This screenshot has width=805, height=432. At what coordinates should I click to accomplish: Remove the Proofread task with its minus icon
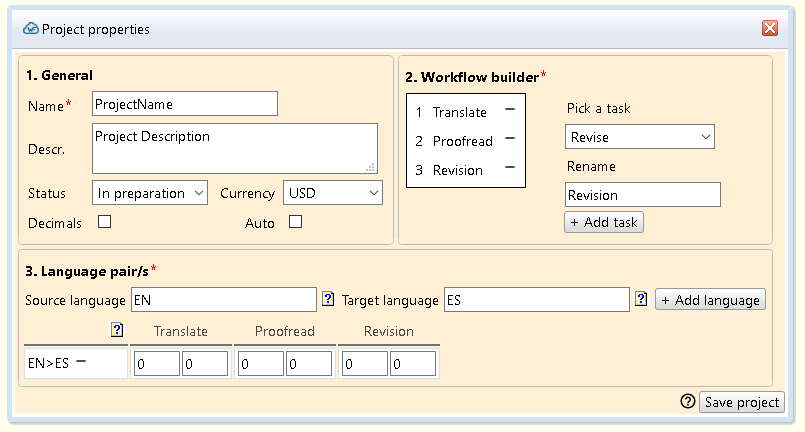pos(509,139)
